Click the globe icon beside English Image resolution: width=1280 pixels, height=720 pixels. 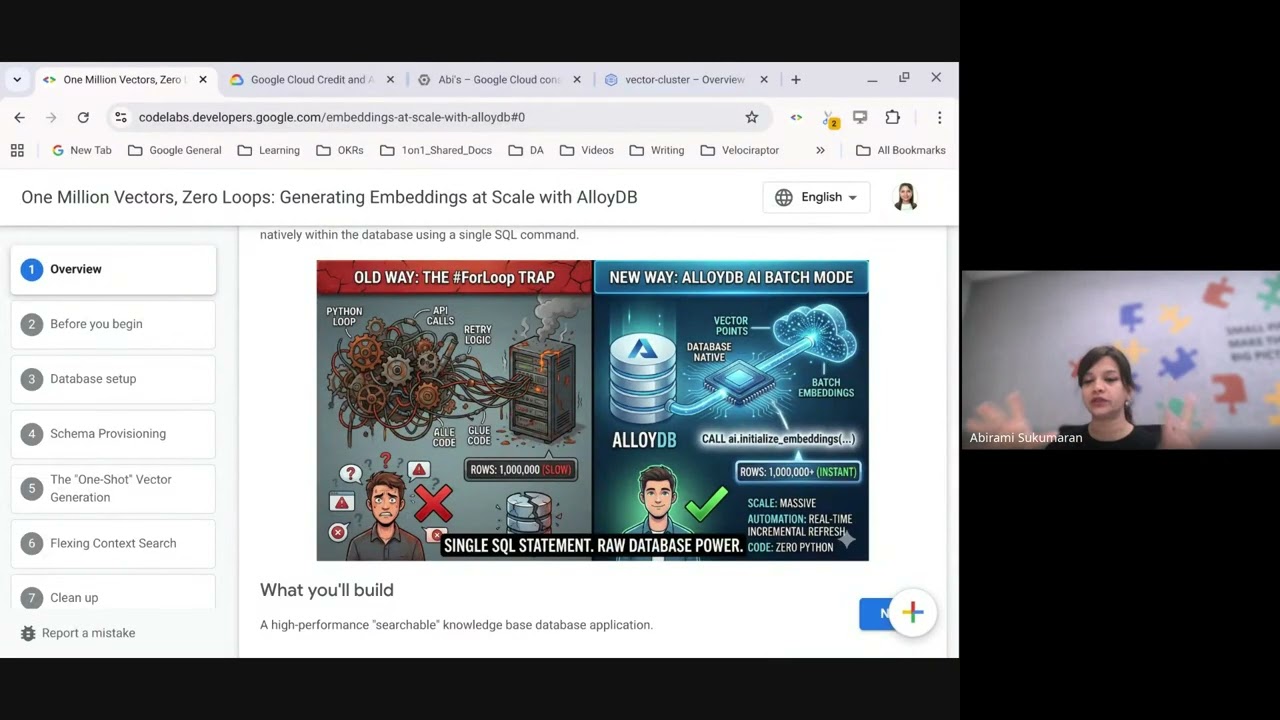point(784,197)
